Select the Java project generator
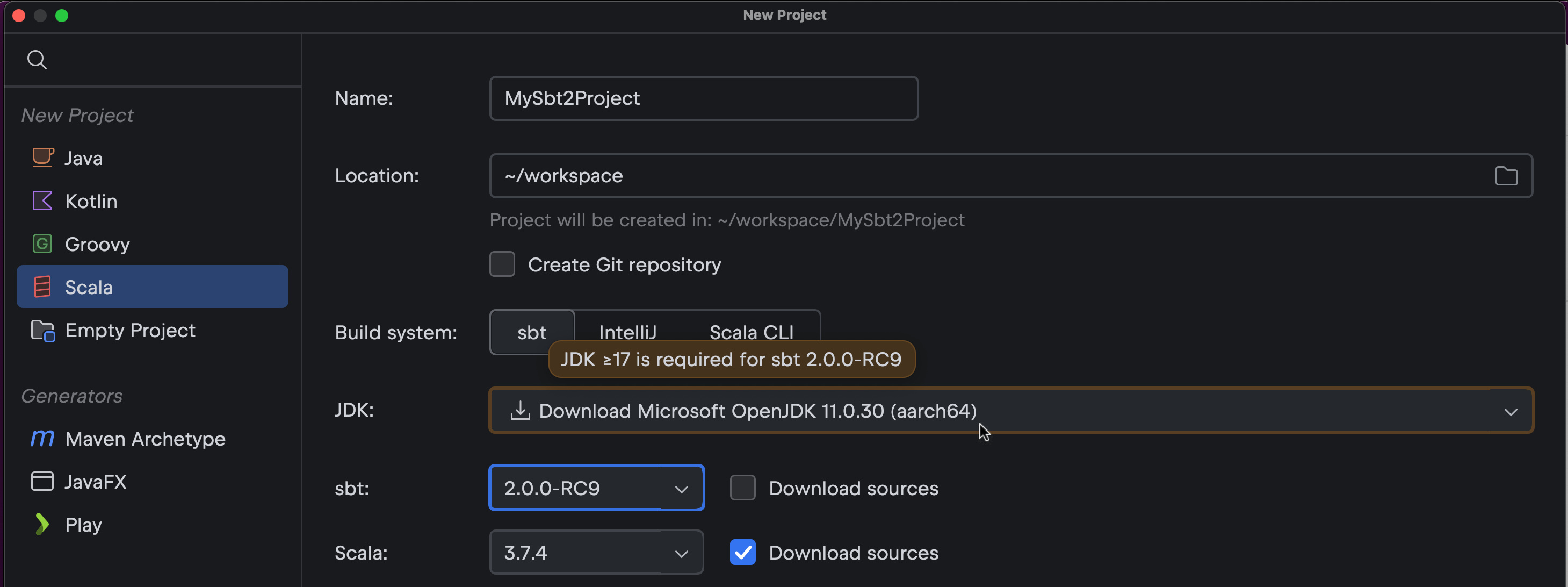The height and width of the screenshot is (587, 1568). 83,158
